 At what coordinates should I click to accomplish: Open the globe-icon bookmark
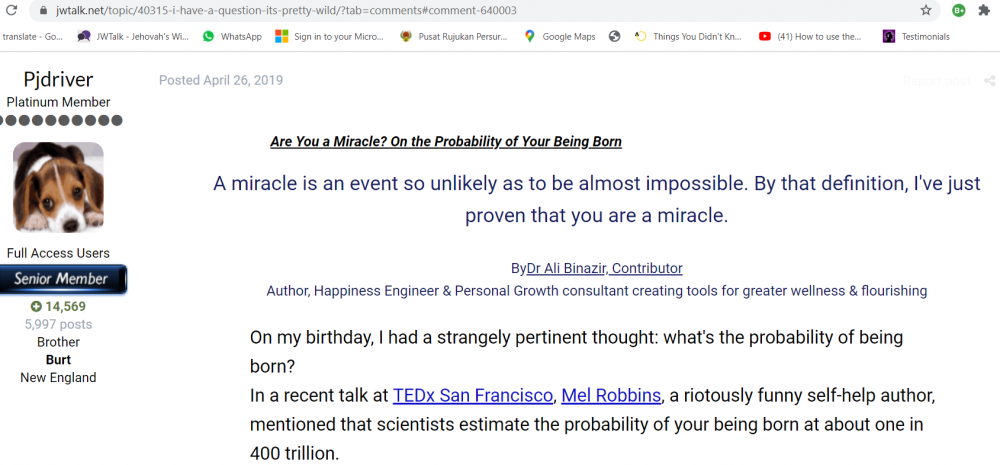pyautogui.click(x=614, y=37)
